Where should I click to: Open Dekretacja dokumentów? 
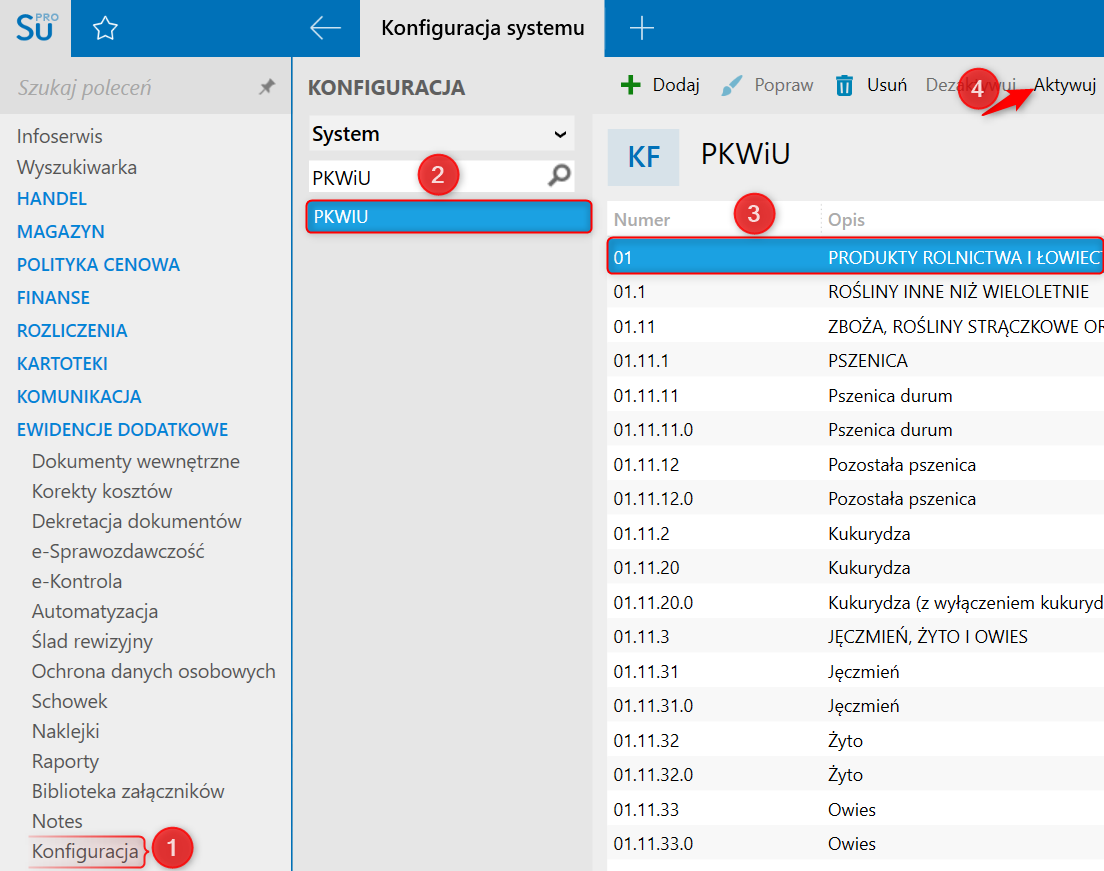(137, 521)
